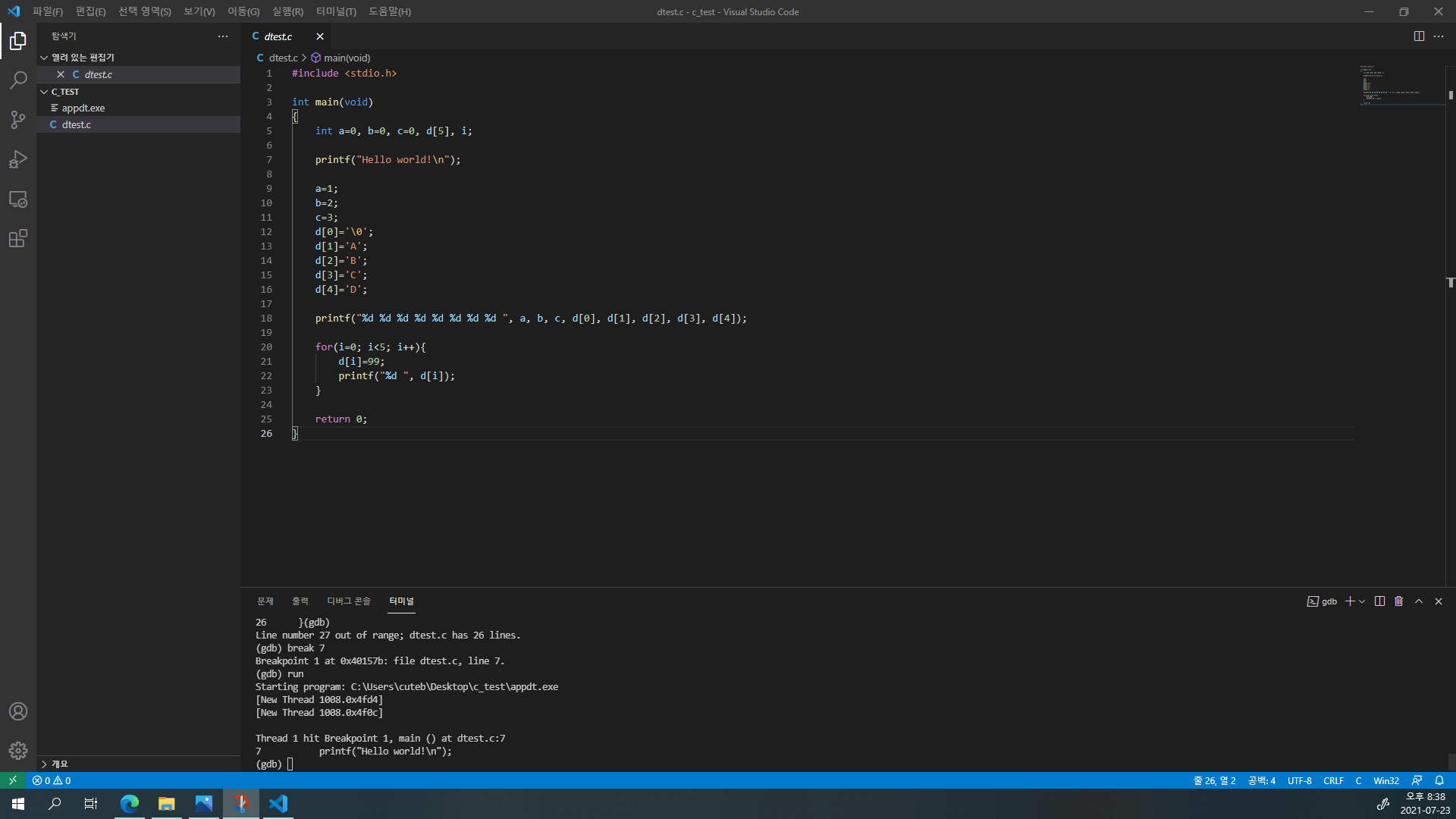Viewport: 1456px width, 819px height.
Task: Click the notifications bell in status bar
Action: 1439,780
